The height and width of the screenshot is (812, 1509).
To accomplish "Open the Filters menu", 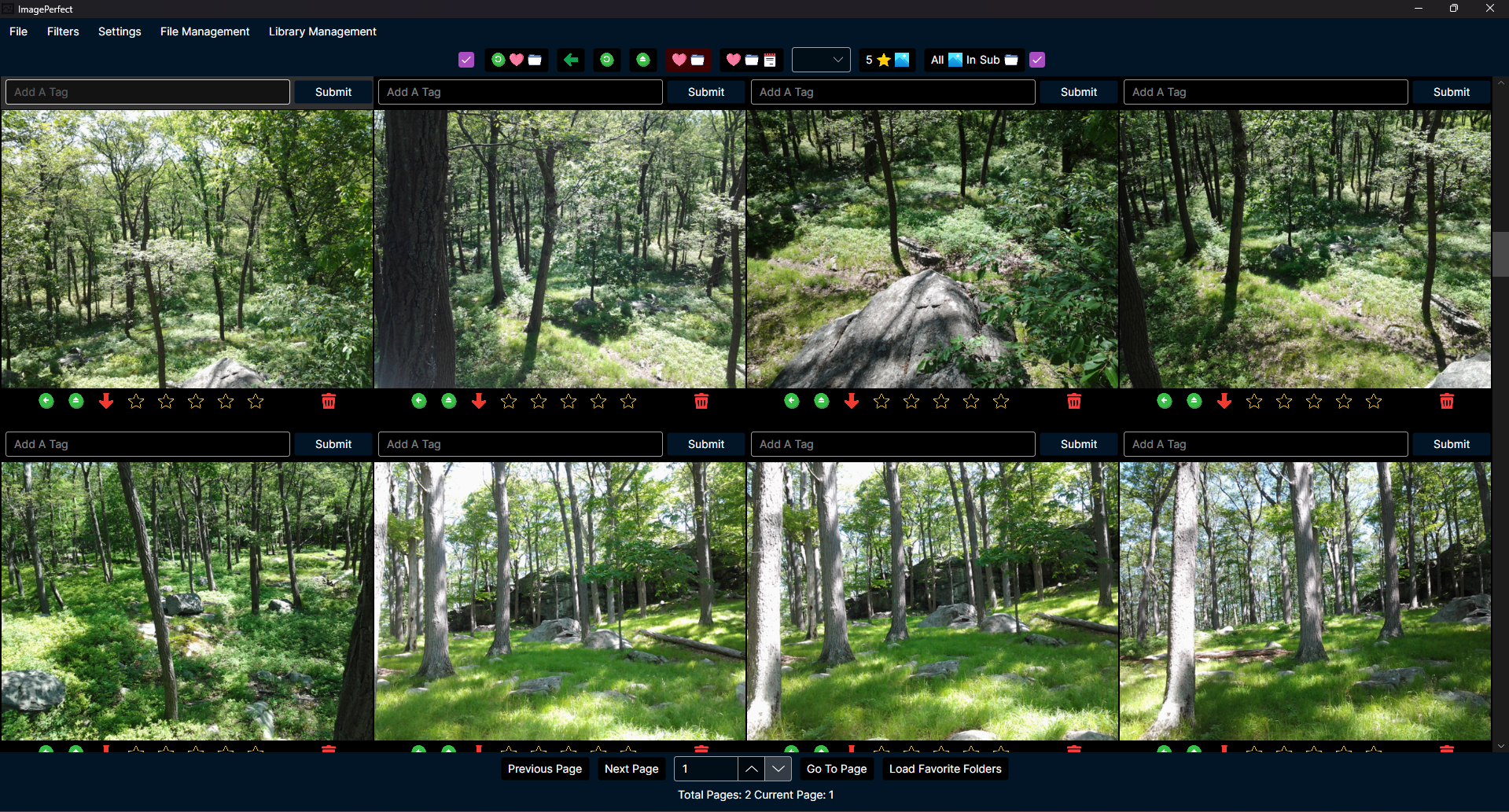I will (x=63, y=31).
